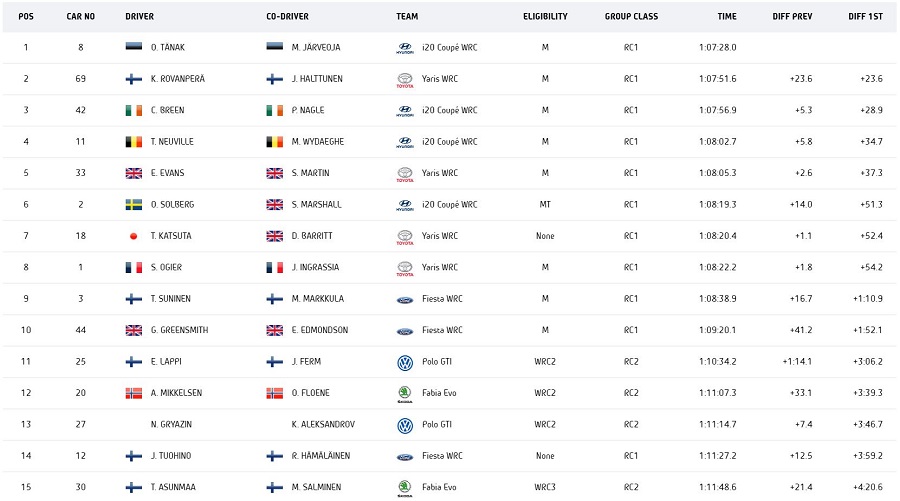This screenshot has width=900, height=501.
Task: Click the DRIVER column header
Action: tap(140, 16)
